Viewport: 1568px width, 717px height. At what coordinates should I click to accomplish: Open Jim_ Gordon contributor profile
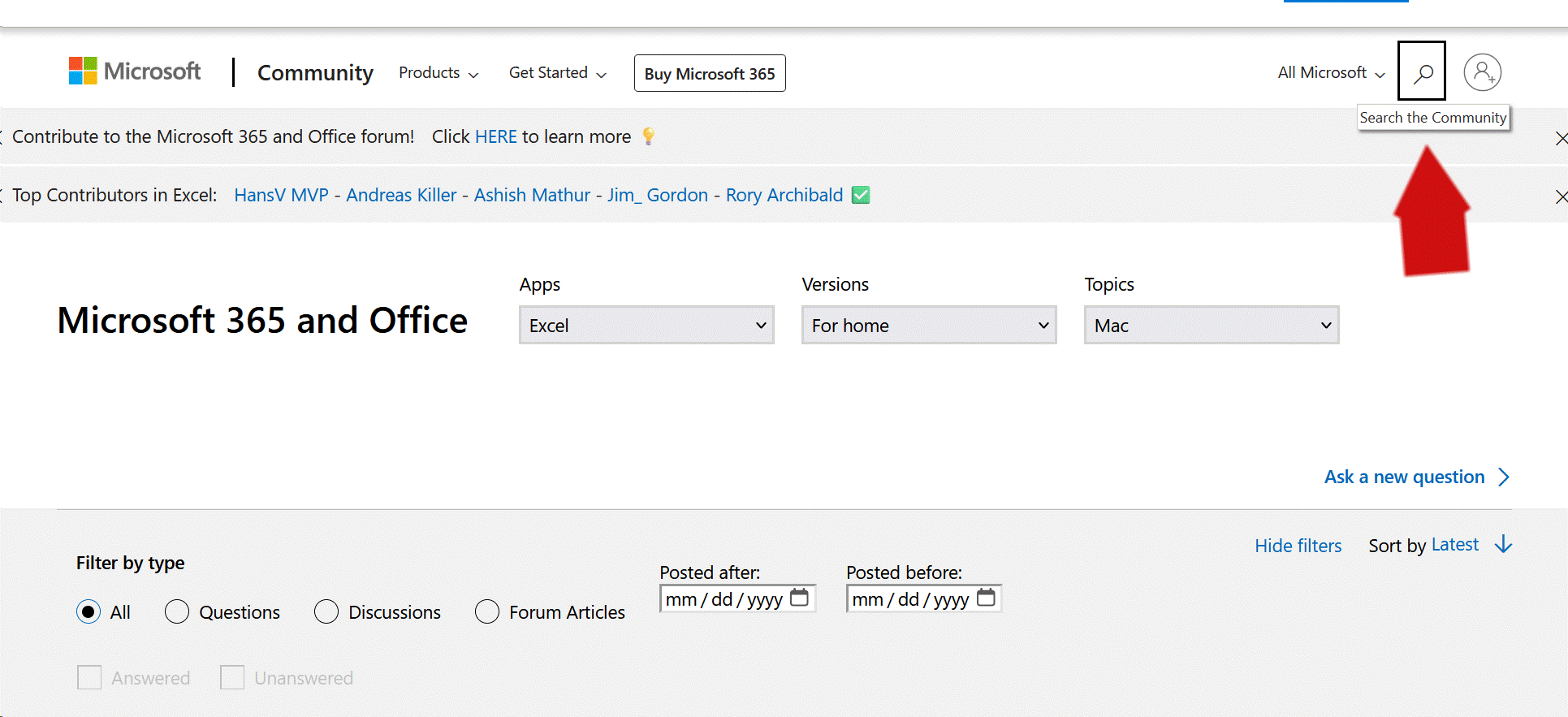coord(658,195)
